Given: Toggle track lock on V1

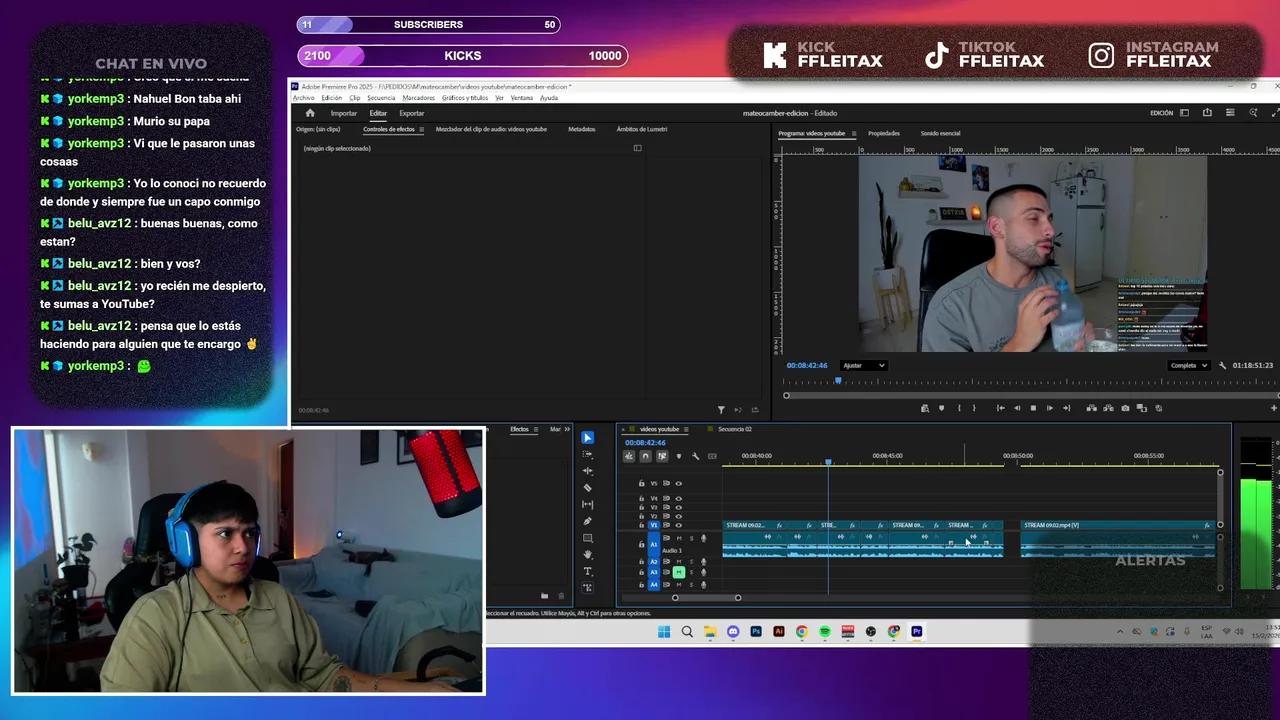Looking at the screenshot, I should [641, 525].
